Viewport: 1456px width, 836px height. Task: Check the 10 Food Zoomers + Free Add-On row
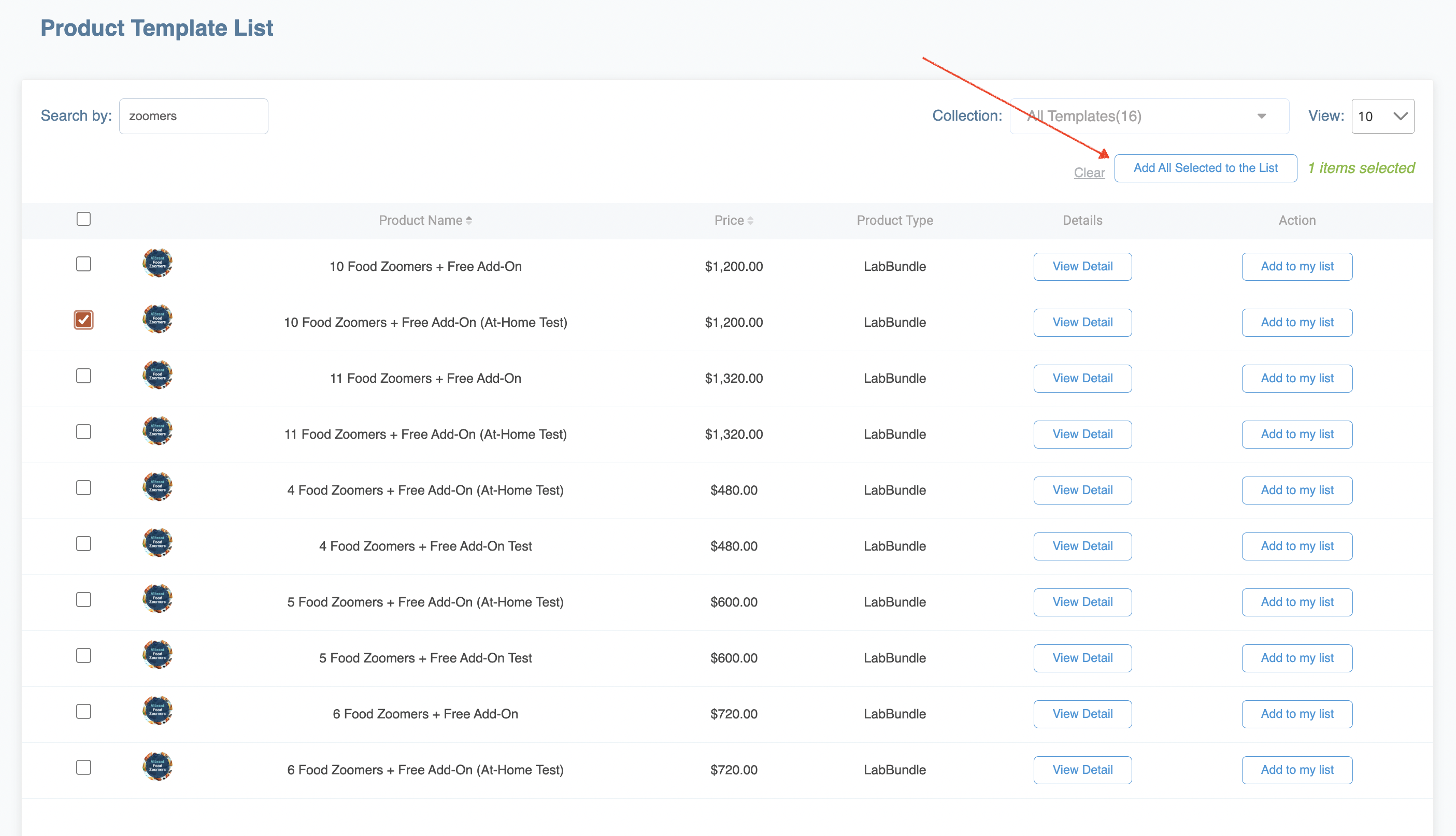click(84, 264)
